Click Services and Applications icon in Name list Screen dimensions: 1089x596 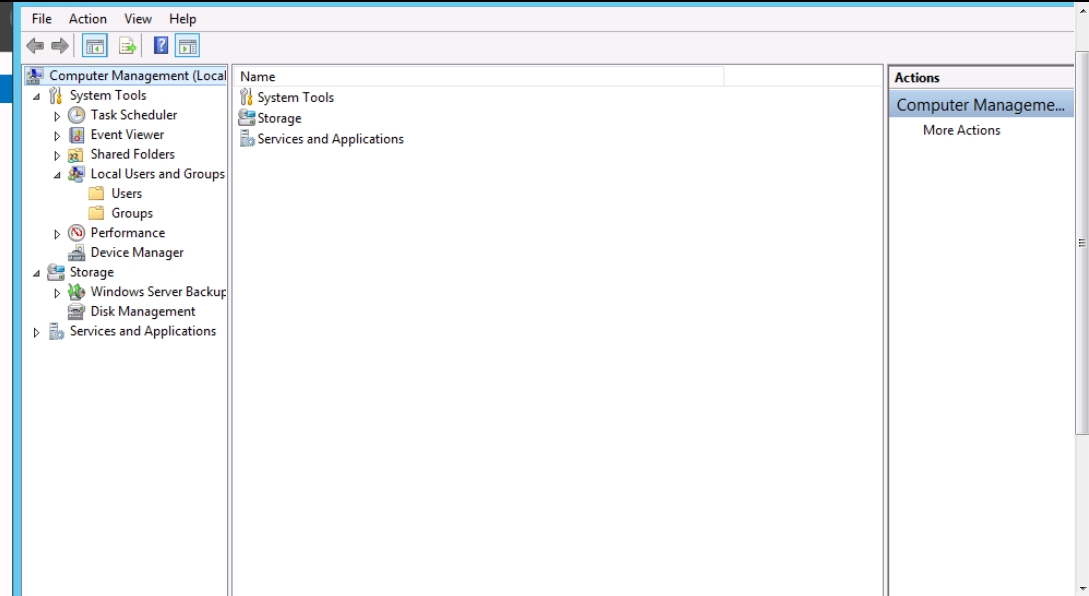247,138
